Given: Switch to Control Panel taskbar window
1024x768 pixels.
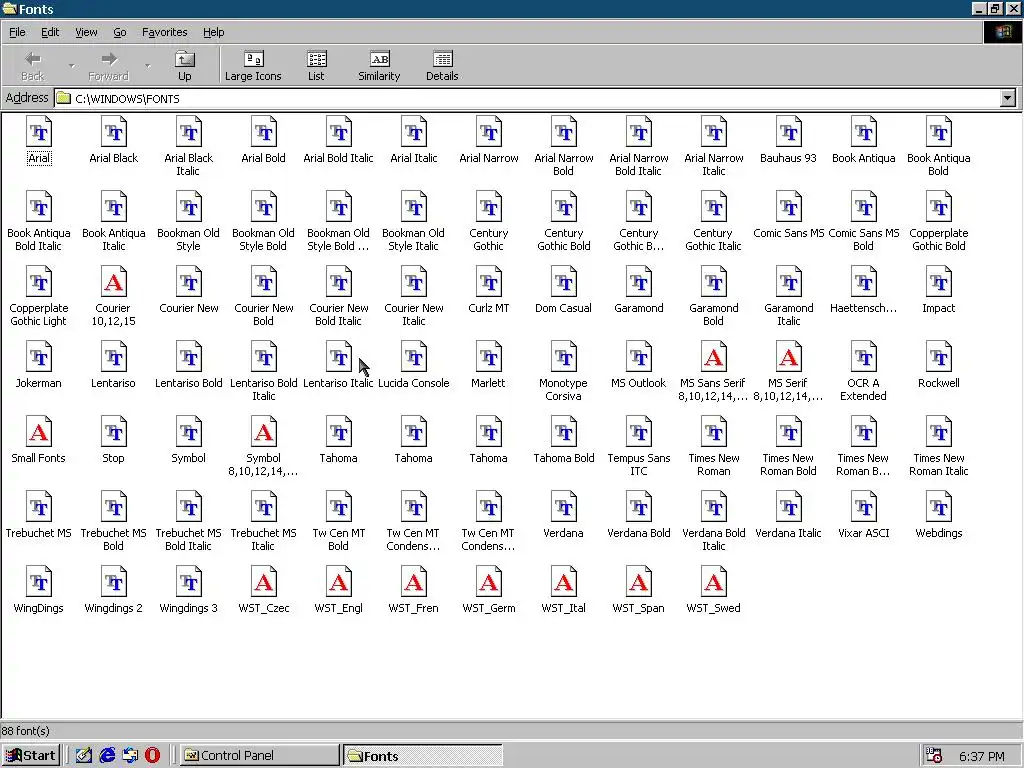Looking at the screenshot, I should [259, 755].
